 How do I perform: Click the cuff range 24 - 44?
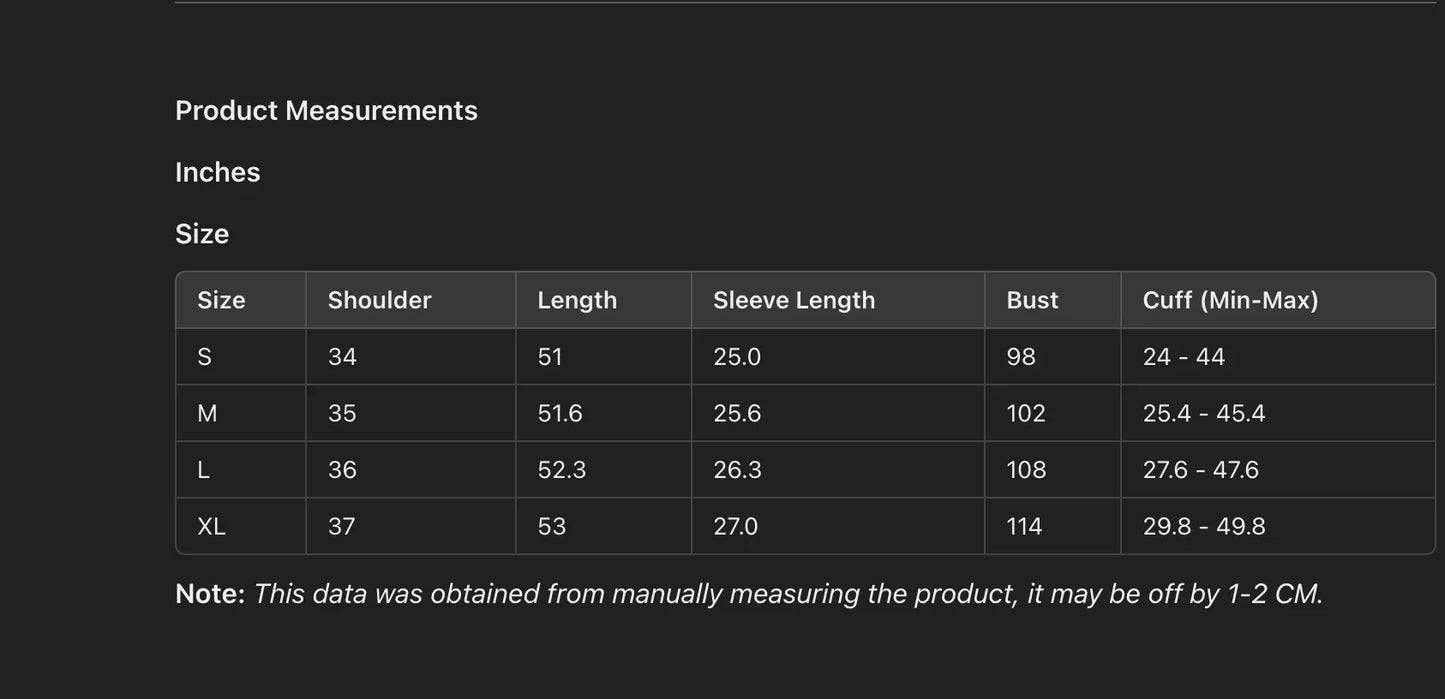coord(1183,357)
